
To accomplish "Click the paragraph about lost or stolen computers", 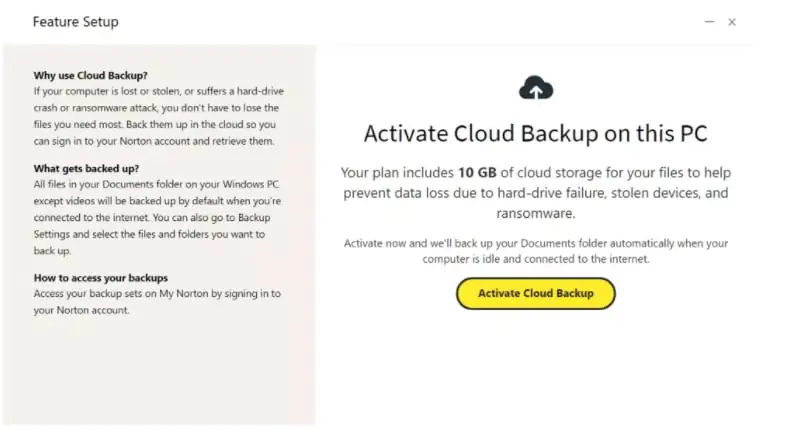I will pos(155,115).
